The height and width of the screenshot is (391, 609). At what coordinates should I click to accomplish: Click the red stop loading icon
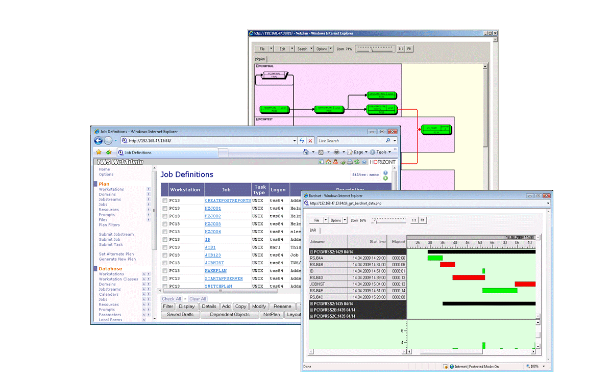coord(310,141)
